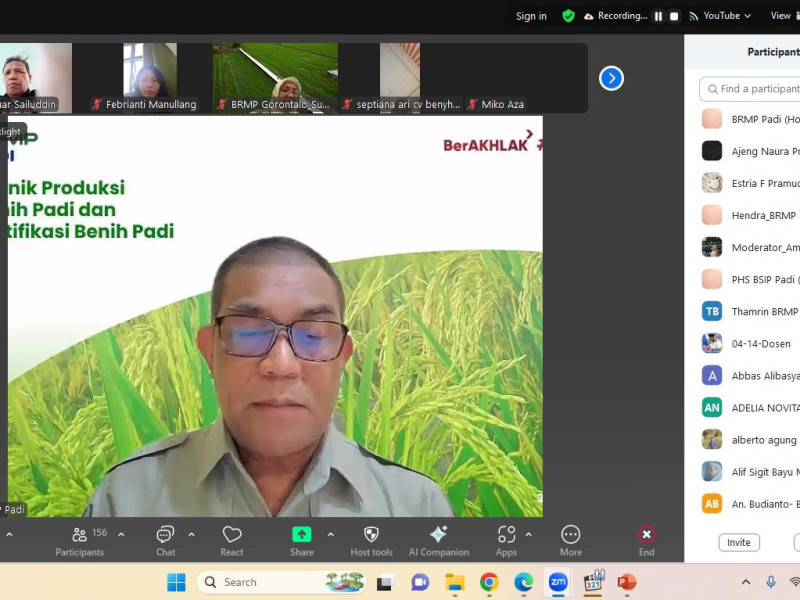Click the Windows taskbar microphone icon
This screenshot has width=800, height=600.
click(771, 582)
